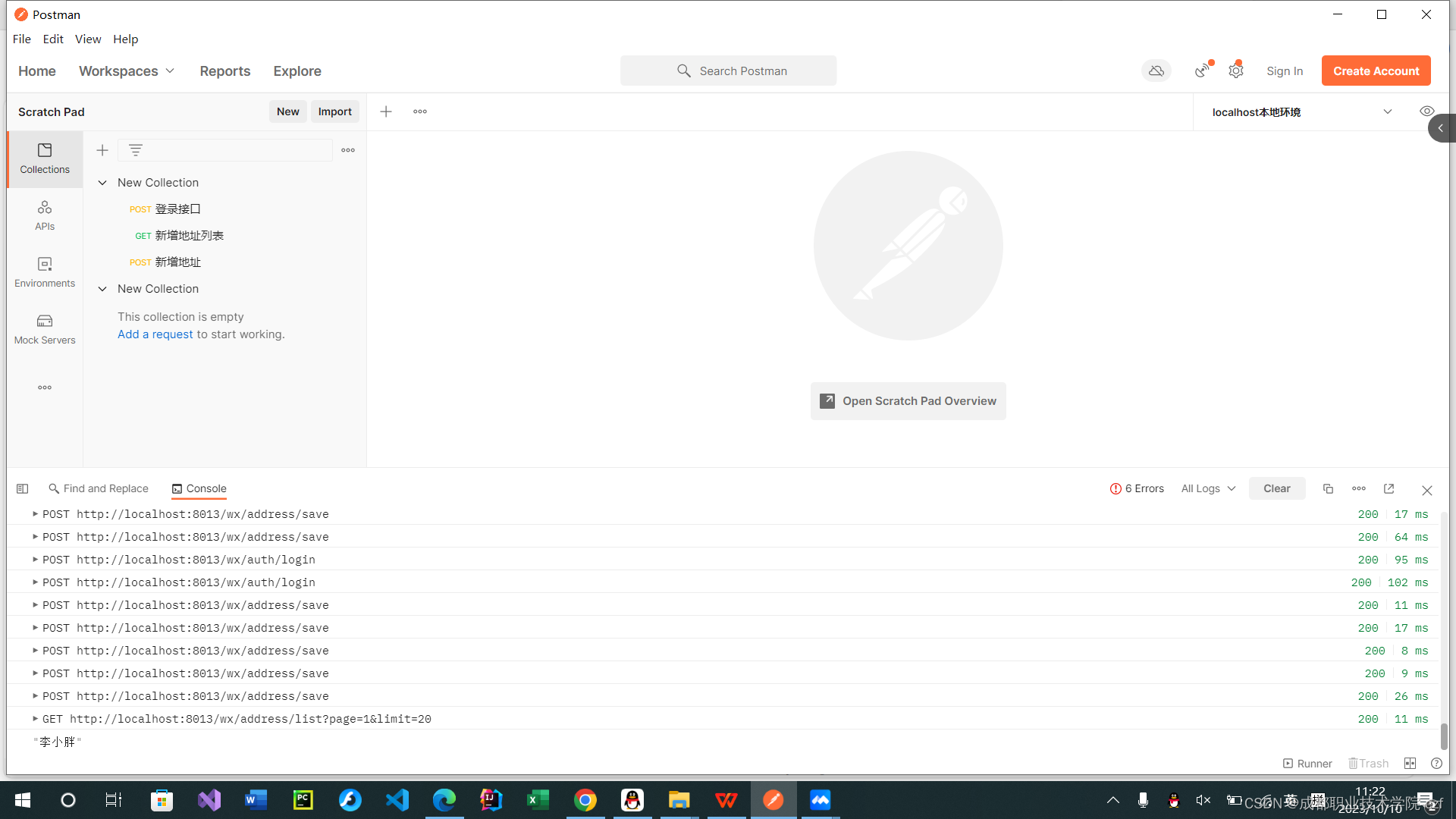
Task: Collapse the first New Collection folder
Action: (x=102, y=183)
